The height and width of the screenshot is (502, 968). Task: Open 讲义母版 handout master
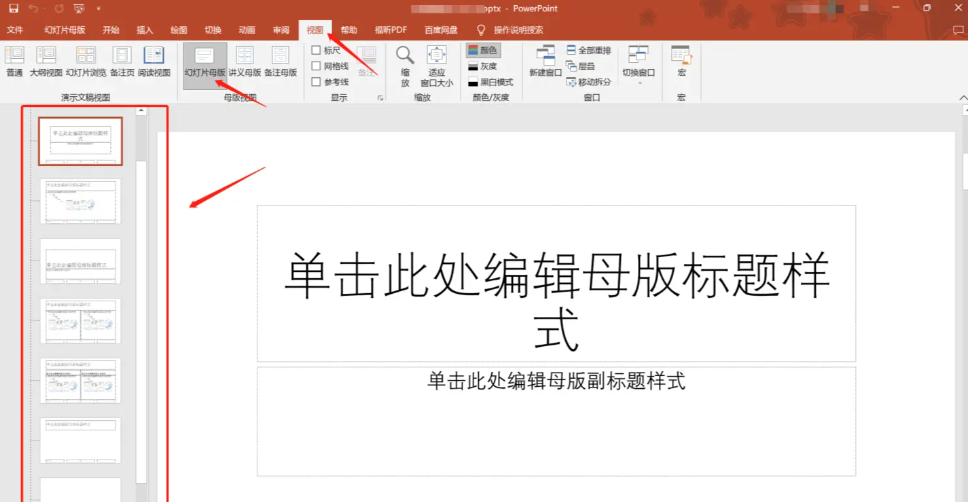click(244, 61)
